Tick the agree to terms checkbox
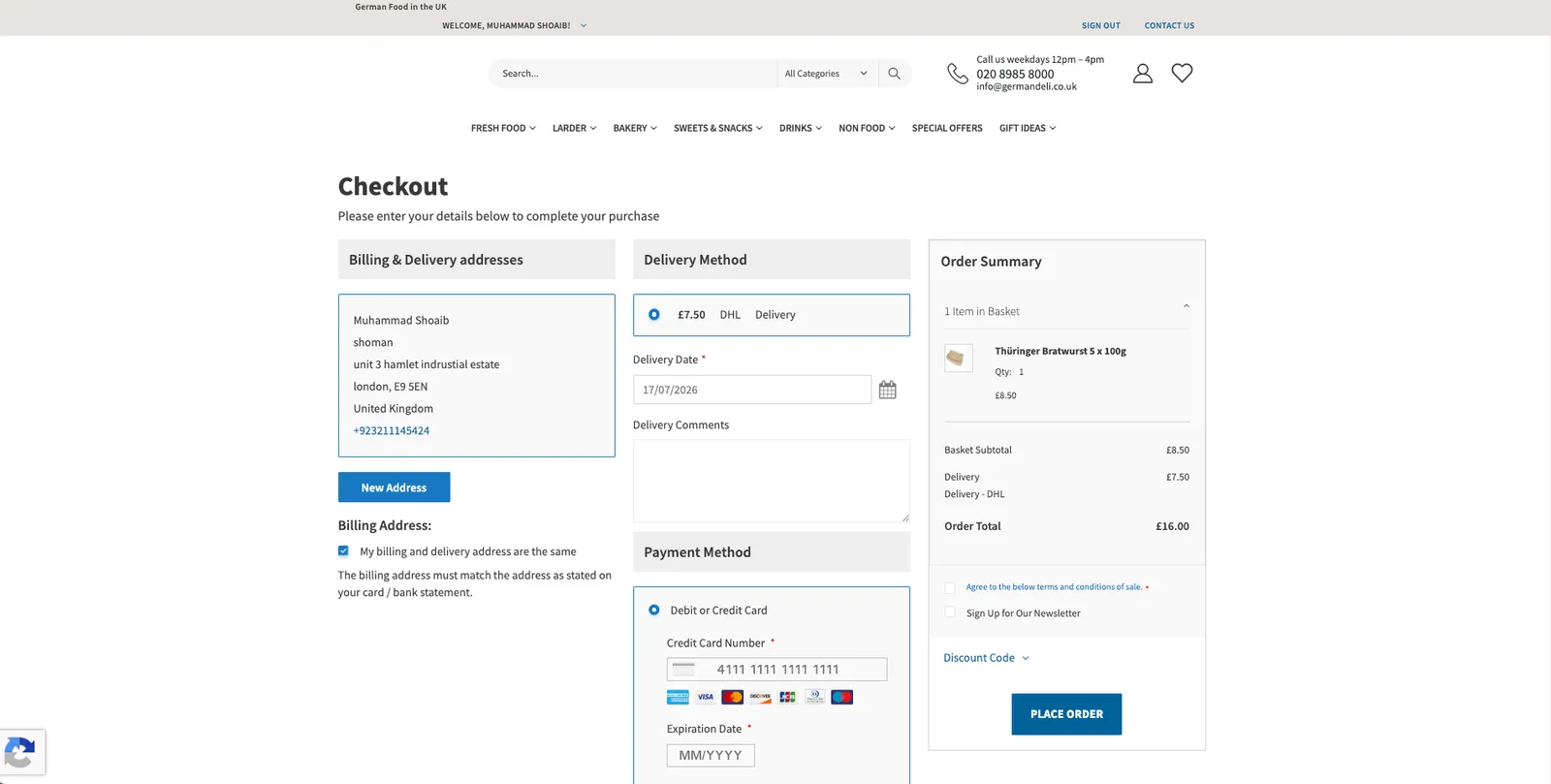Image resolution: width=1551 pixels, height=784 pixels. (950, 587)
